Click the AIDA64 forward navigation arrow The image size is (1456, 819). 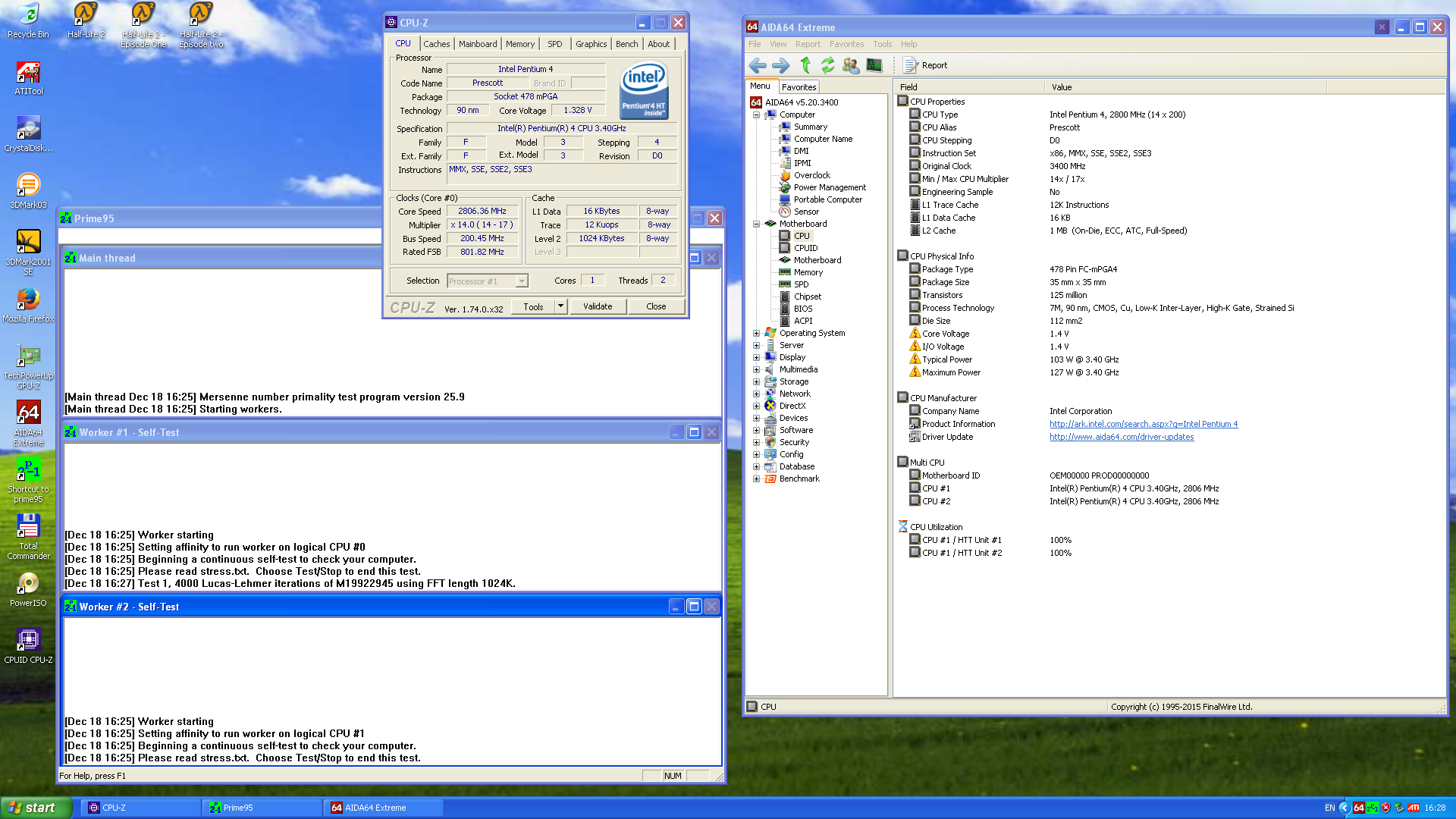coord(780,66)
